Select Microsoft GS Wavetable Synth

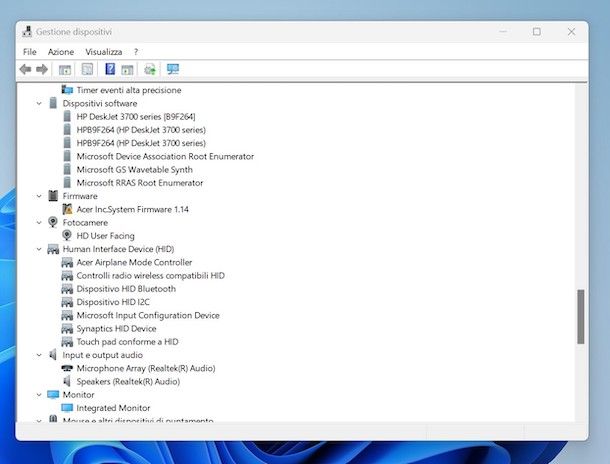(x=134, y=169)
